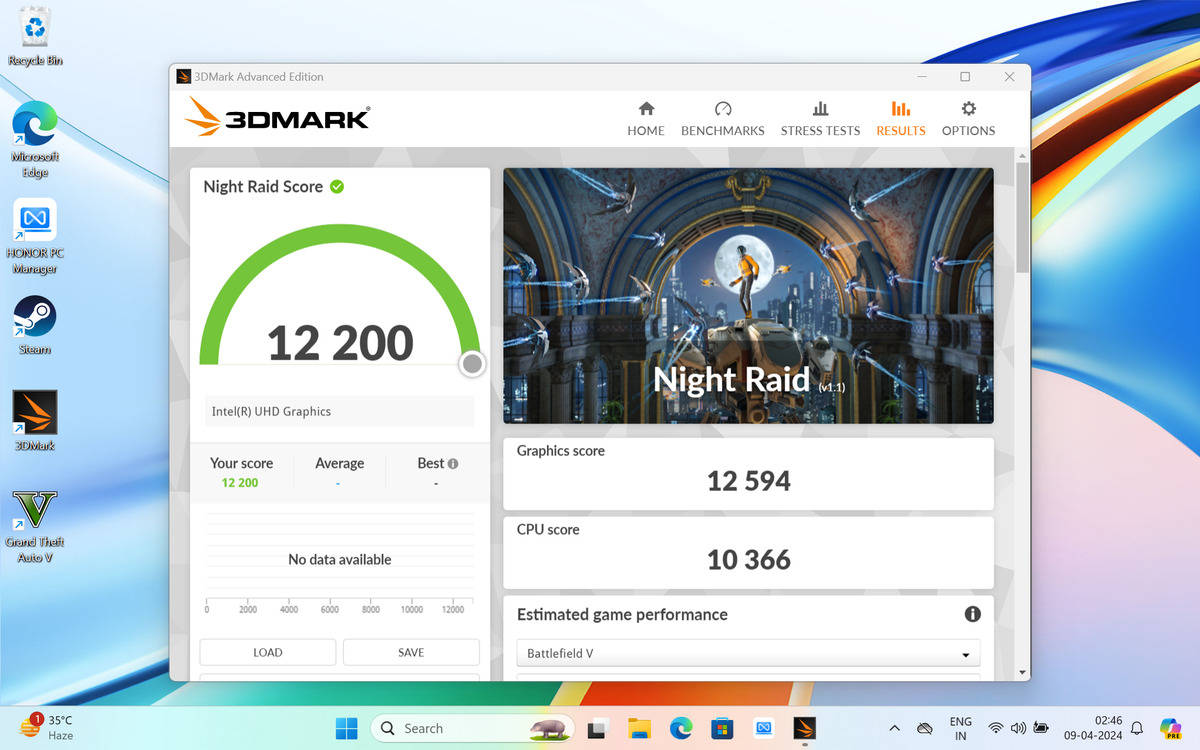The height and width of the screenshot is (750, 1200).
Task: Click the Best score info icon
Action: (x=453, y=464)
